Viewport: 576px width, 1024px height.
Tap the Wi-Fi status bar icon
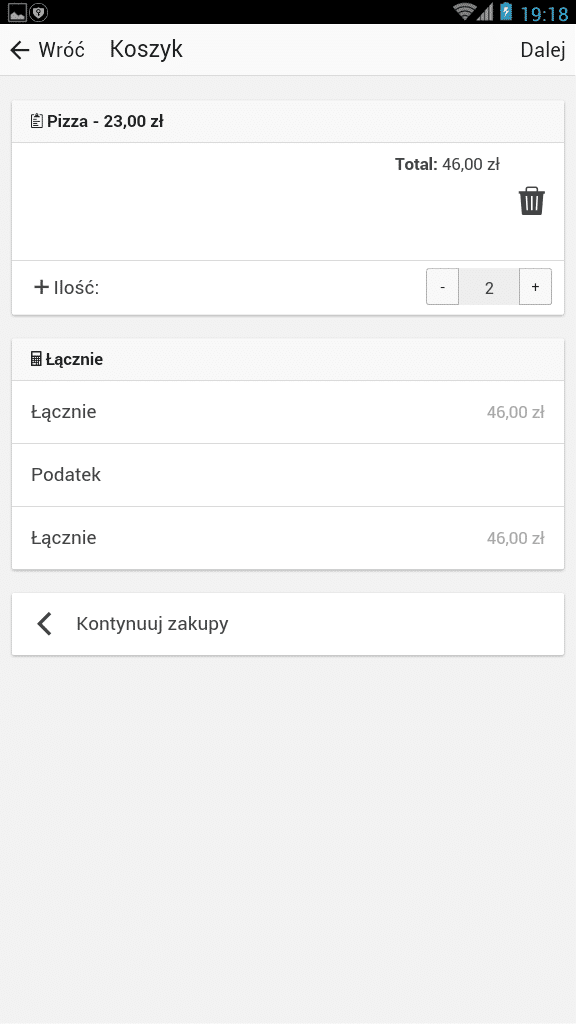tap(464, 12)
